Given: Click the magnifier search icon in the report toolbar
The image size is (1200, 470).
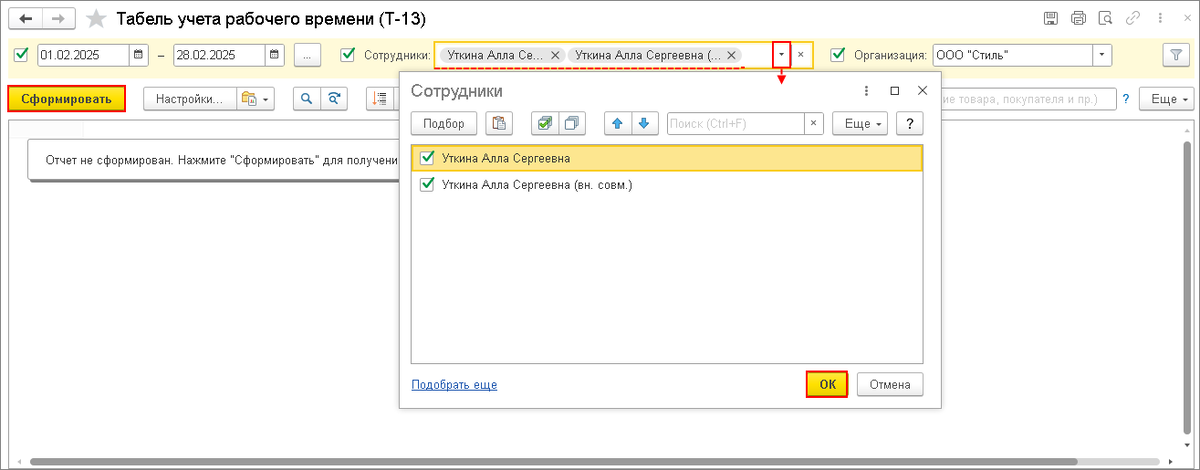Looking at the screenshot, I should coord(306,99).
